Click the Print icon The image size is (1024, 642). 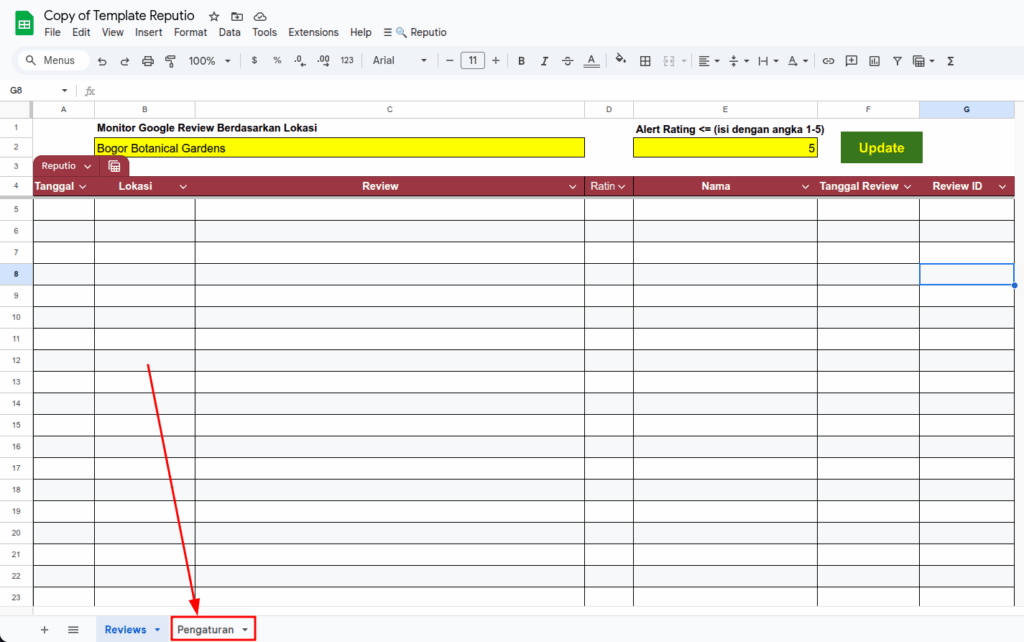click(x=148, y=61)
